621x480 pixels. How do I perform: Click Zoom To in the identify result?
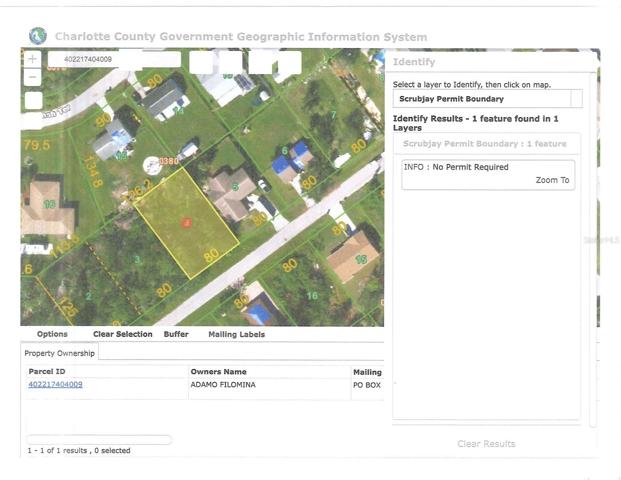[552, 180]
